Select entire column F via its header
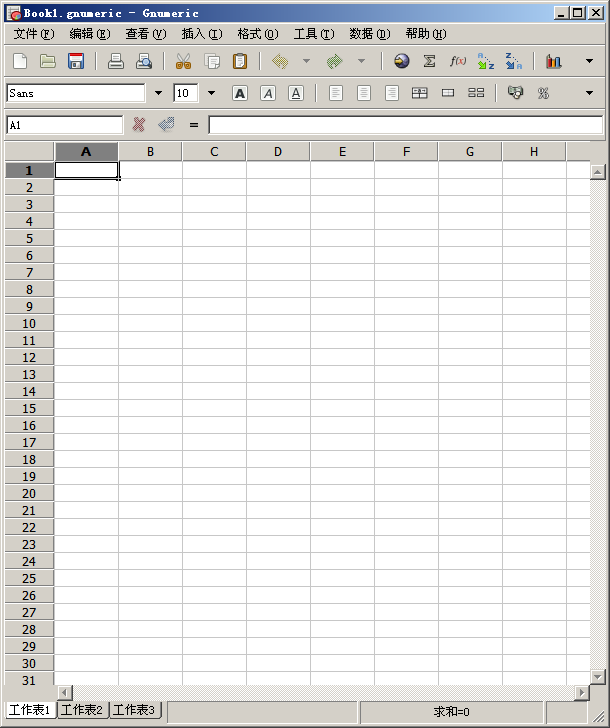This screenshot has width=610, height=728. coord(406,152)
